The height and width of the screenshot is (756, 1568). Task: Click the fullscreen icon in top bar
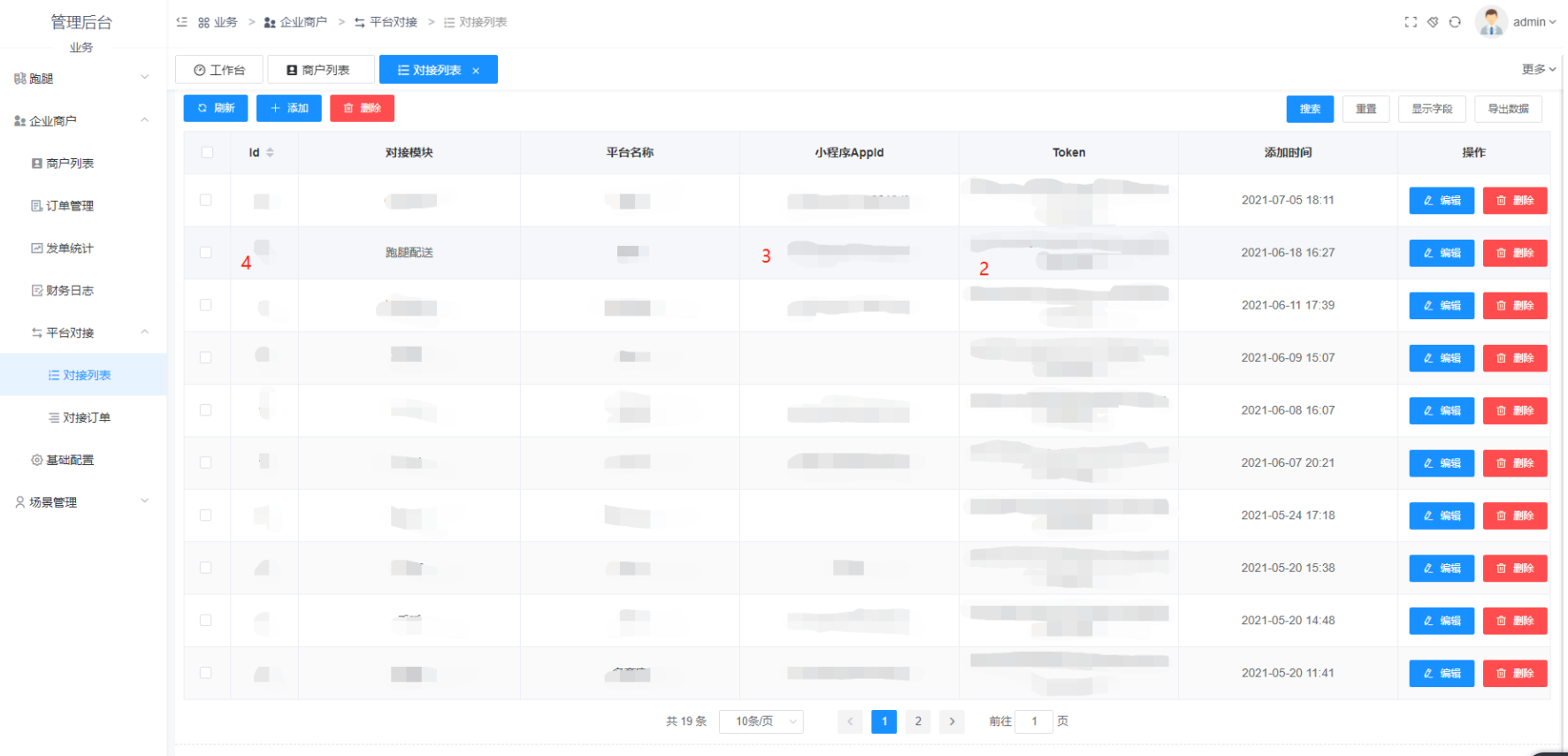(x=1411, y=22)
